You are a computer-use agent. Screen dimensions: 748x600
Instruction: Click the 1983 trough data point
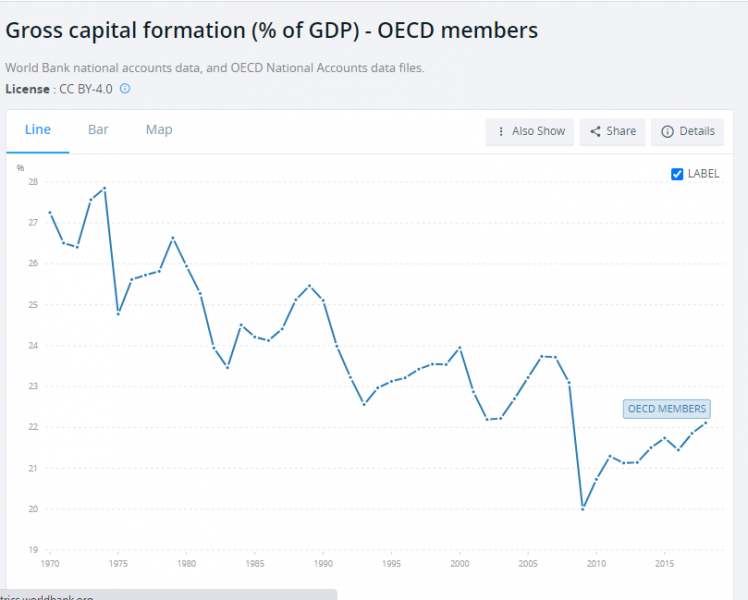227,367
